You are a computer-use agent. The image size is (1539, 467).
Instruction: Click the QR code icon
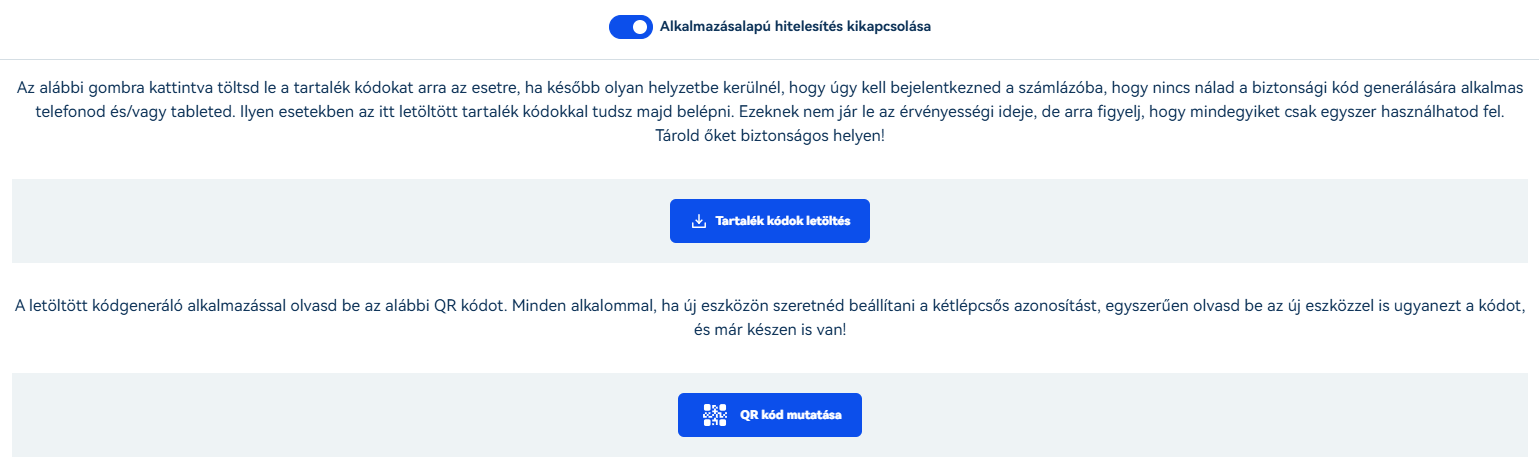715,415
